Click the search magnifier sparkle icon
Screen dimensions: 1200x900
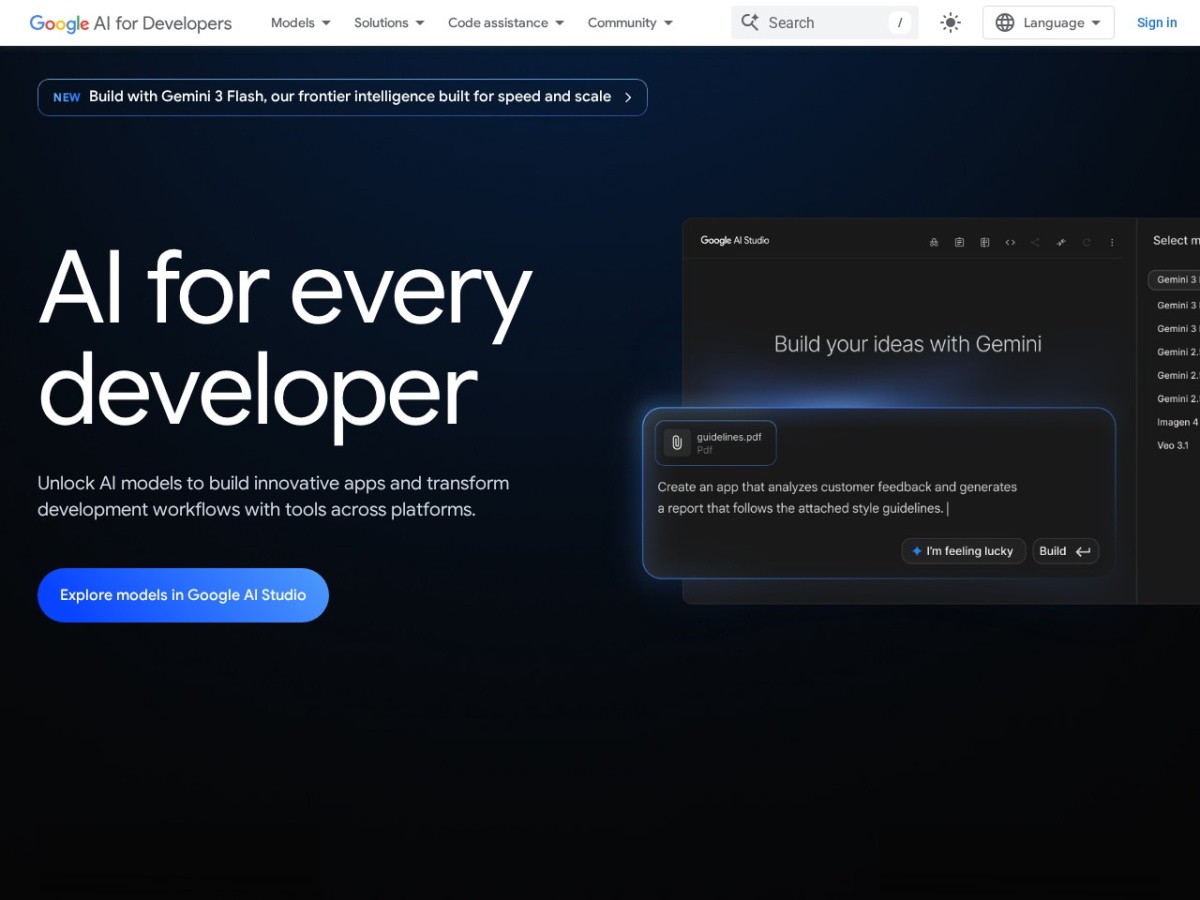coord(750,22)
